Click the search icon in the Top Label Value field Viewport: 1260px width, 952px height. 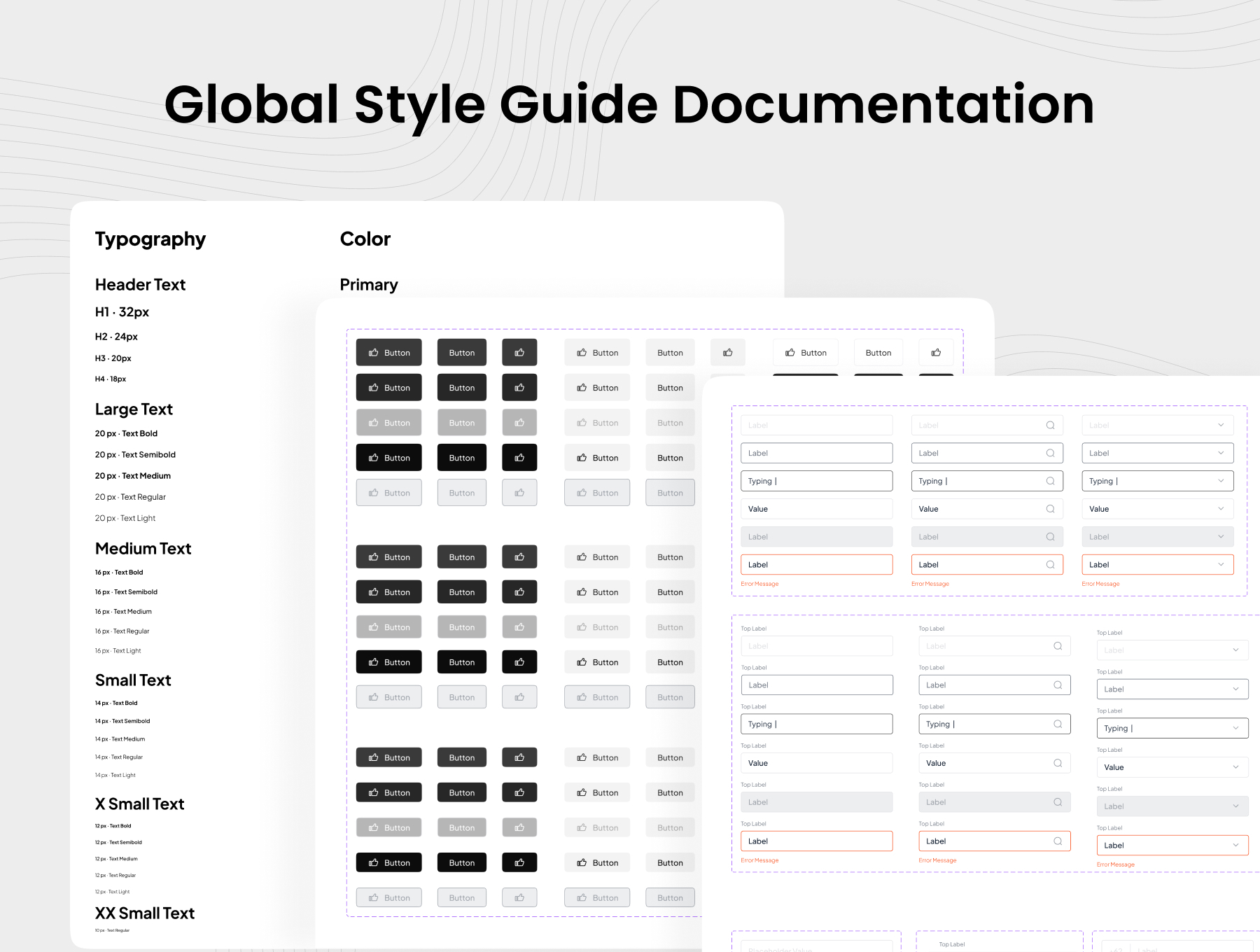(1058, 763)
